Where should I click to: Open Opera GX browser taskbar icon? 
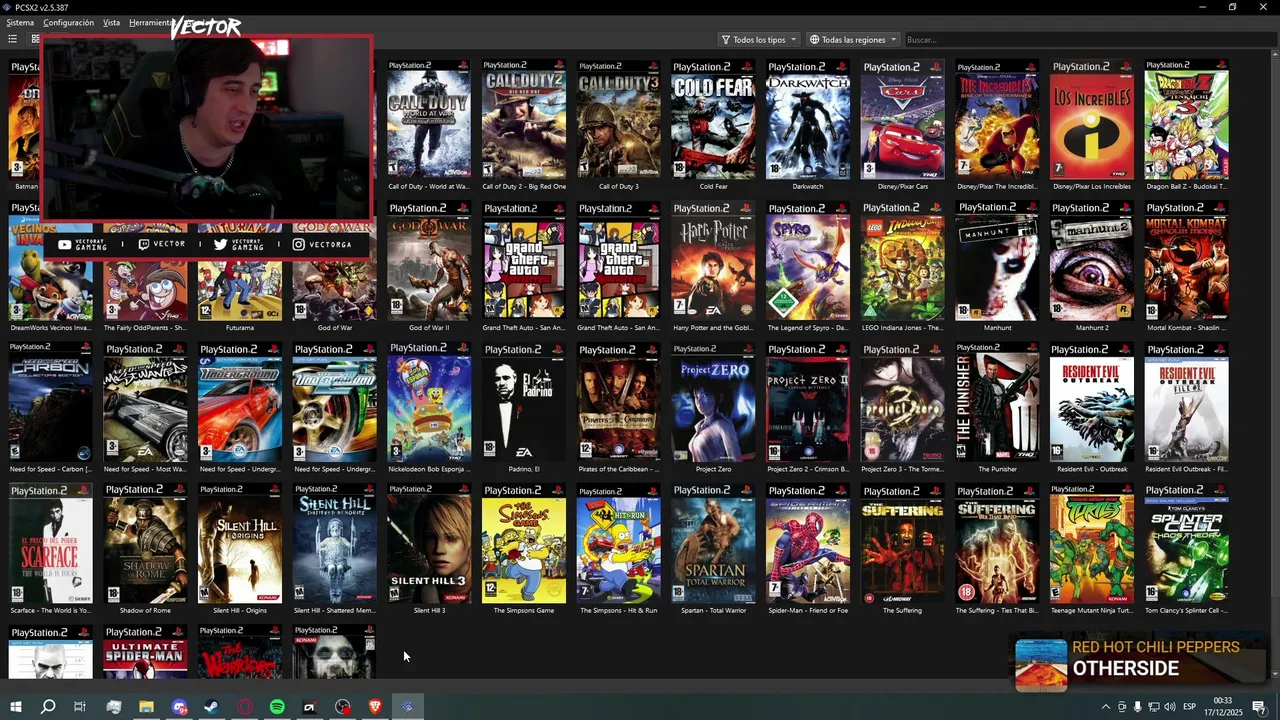pyautogui.click(x=244, y=707)
